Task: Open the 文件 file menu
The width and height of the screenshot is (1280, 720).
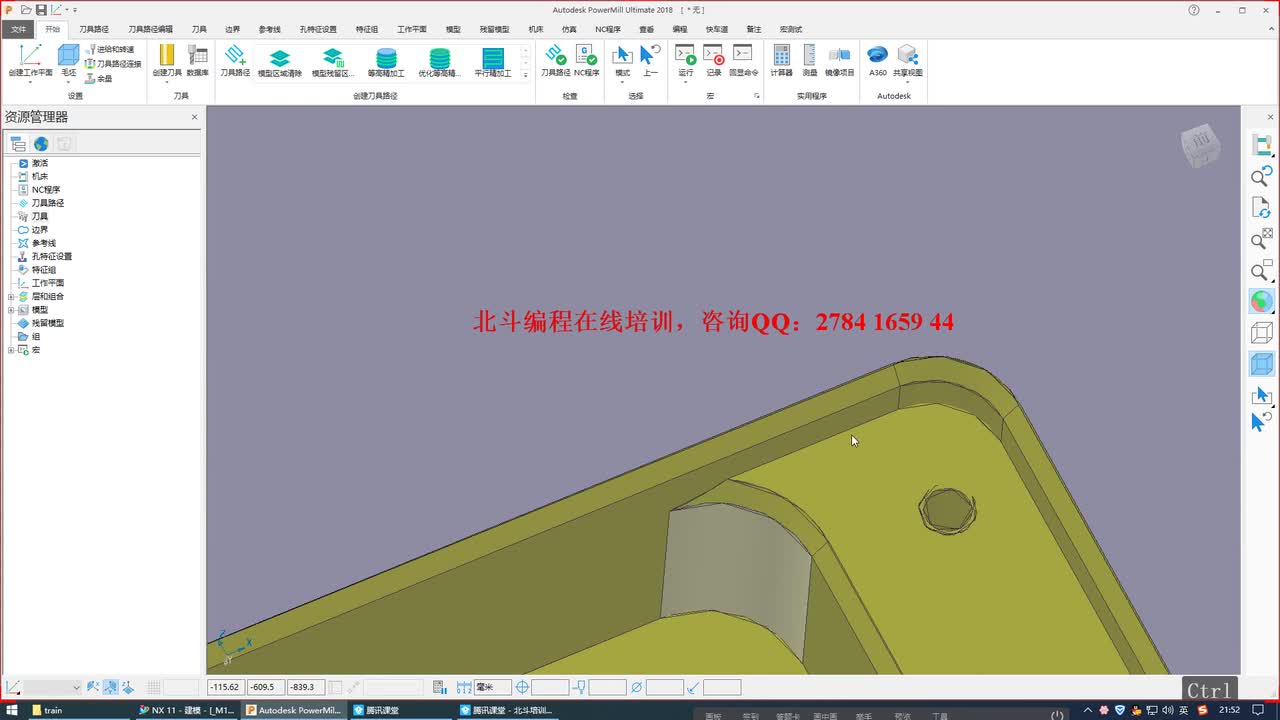Action: (x=18, y=29)
